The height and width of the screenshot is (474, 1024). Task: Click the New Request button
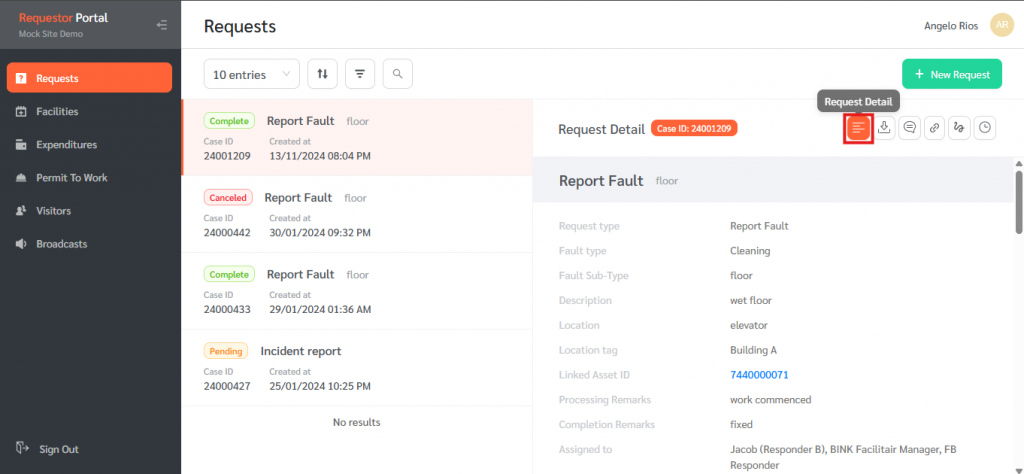coord(951,74)
